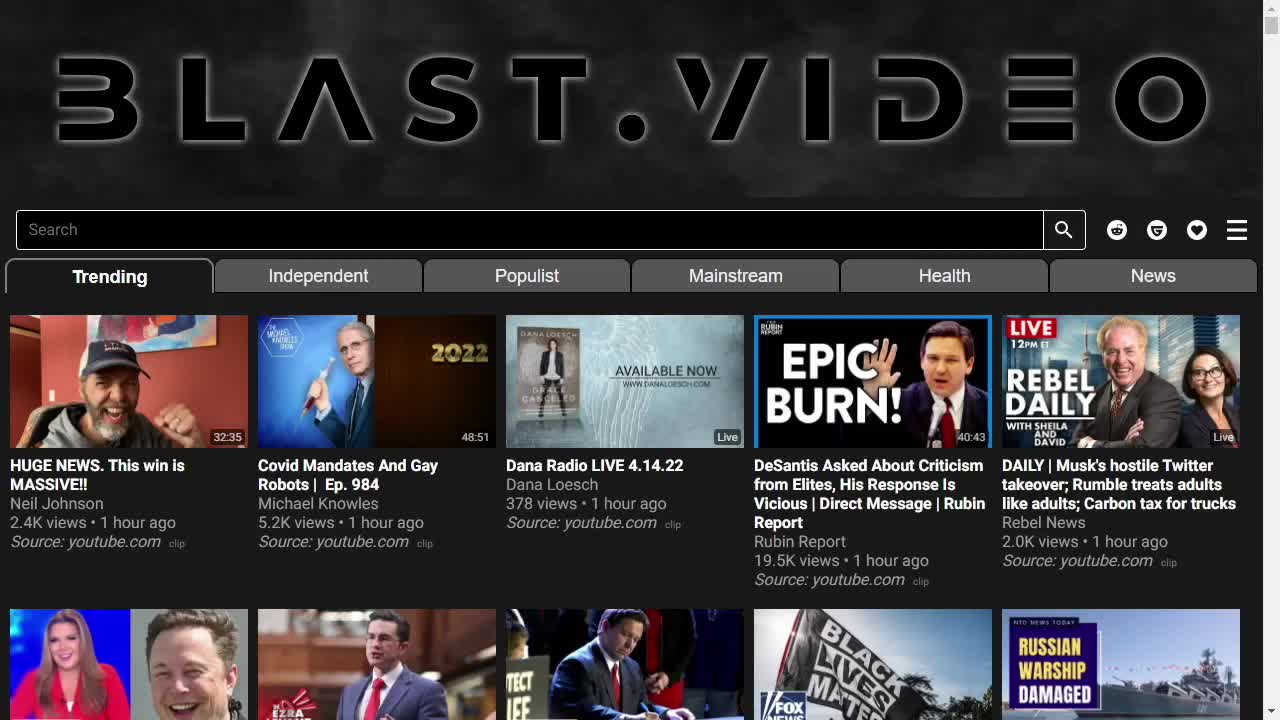
Task: Open the Rebel Daily live thumbnail
Action: (1121, 382)
